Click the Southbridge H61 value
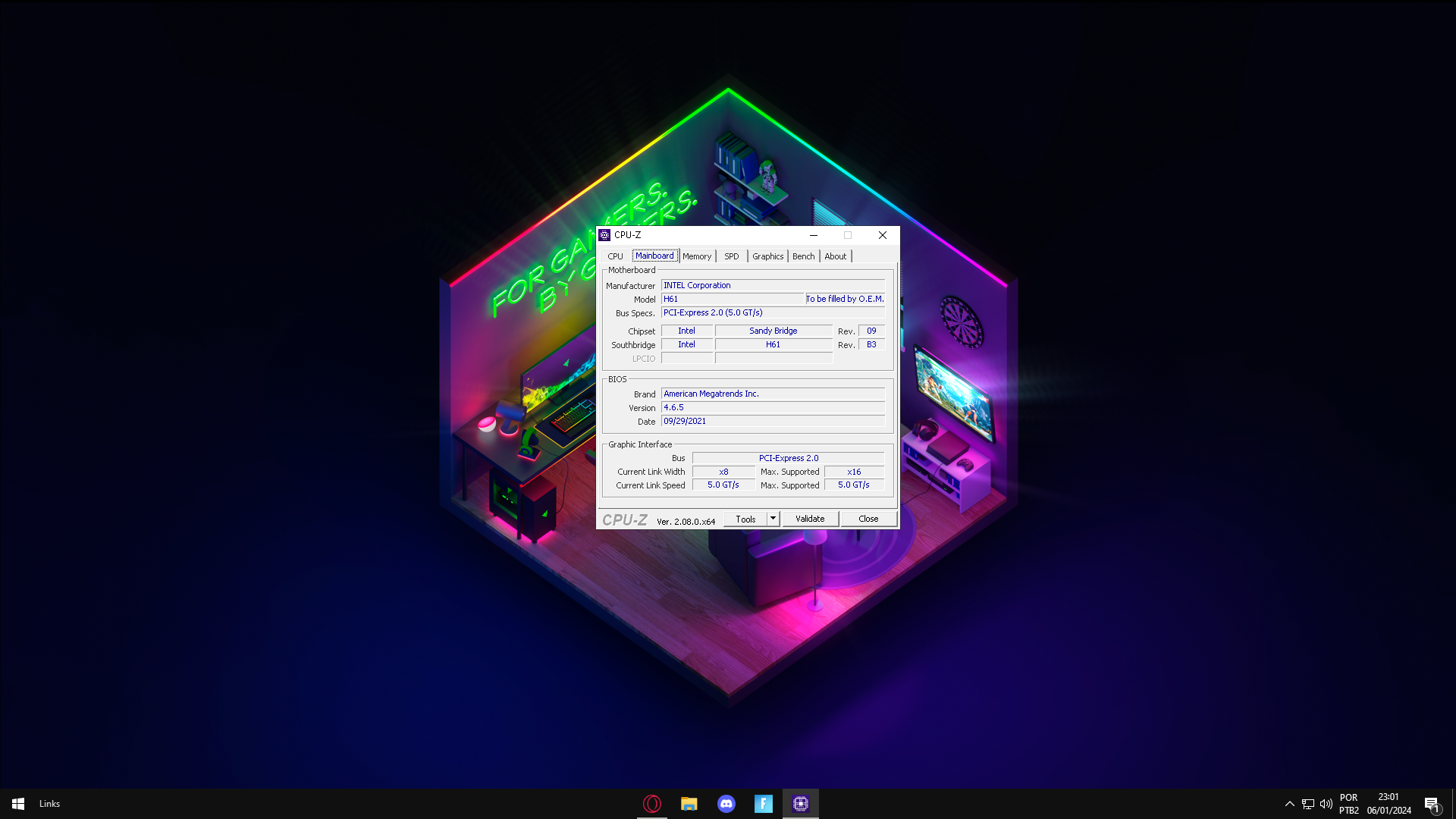The image size is (1456, 819). pos(773,344)
